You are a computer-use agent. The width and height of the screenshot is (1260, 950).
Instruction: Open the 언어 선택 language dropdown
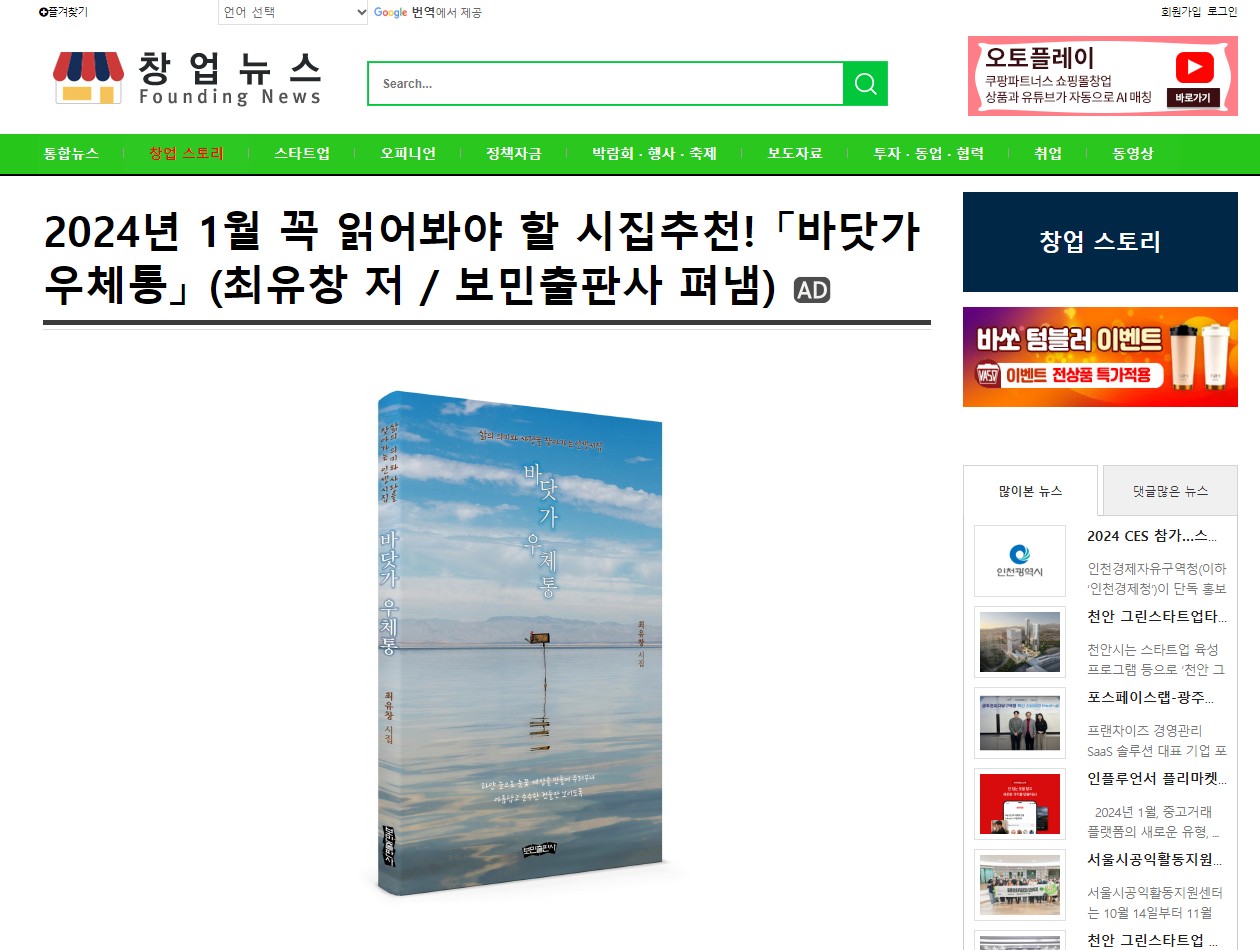293,13
